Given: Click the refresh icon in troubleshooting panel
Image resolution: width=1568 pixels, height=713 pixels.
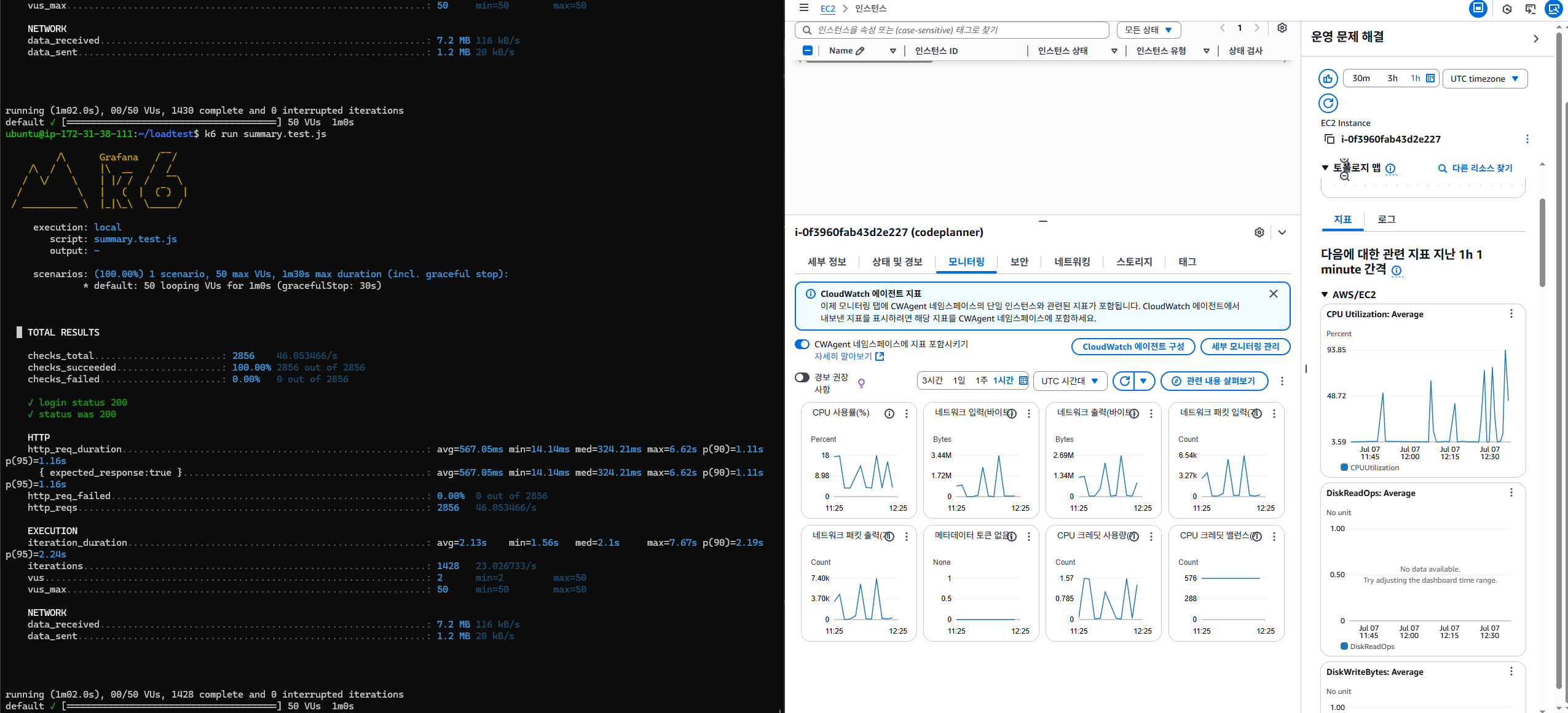Looking at the screenshot, I should pyautogui.click(x=1328, y=103).
